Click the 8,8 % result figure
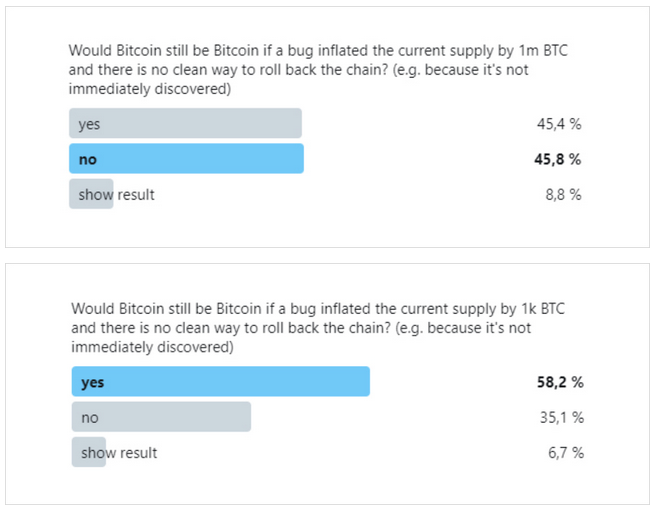 coord(563,194)
